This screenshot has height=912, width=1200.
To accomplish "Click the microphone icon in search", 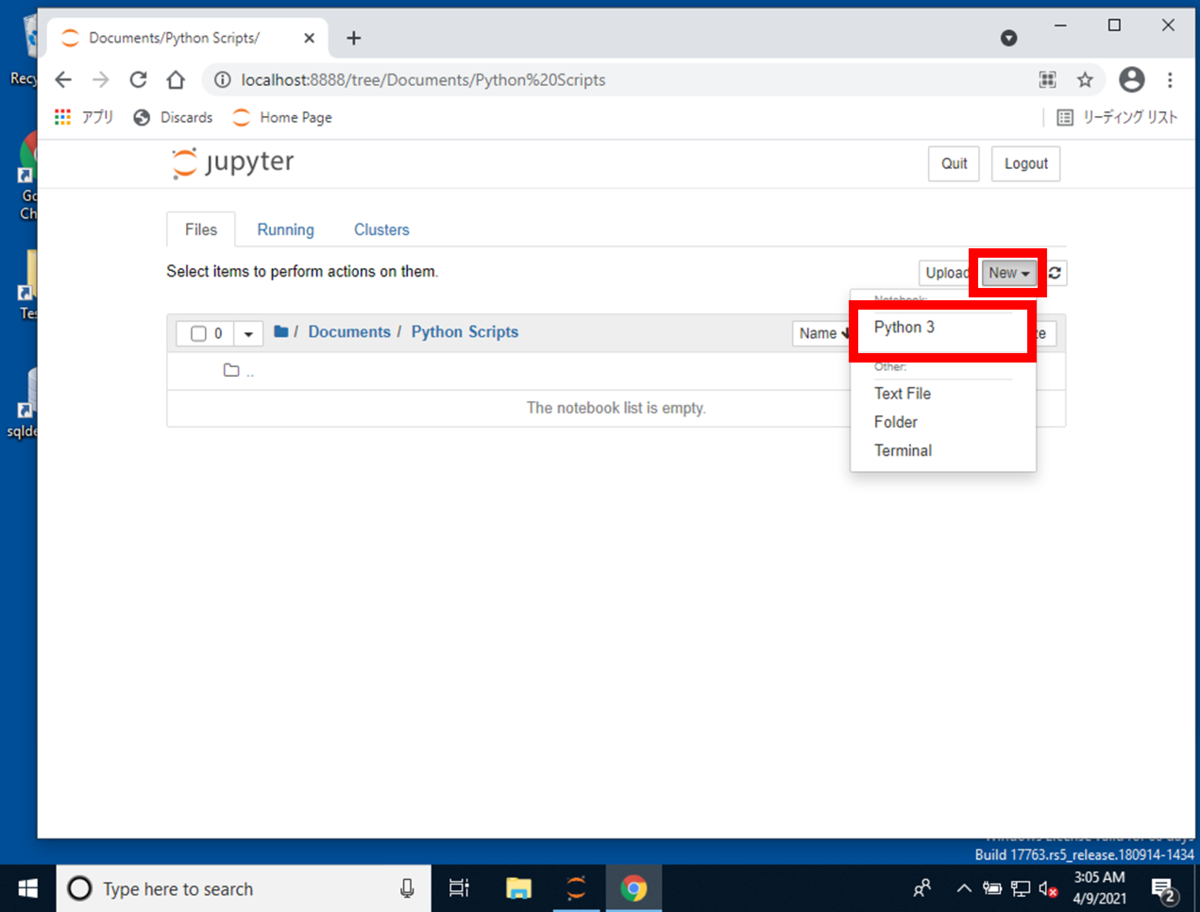I will click(x=406, y=888).
